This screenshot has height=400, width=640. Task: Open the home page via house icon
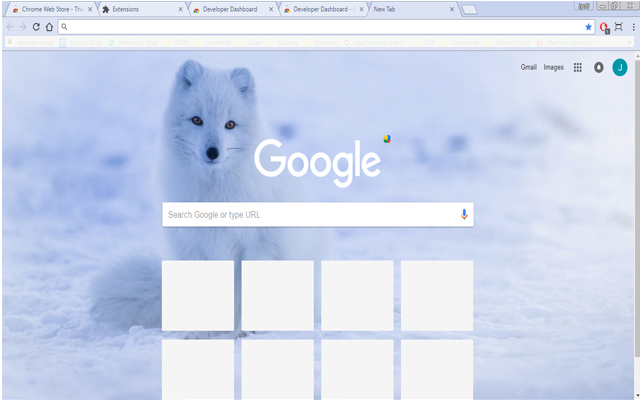[49, 27]
